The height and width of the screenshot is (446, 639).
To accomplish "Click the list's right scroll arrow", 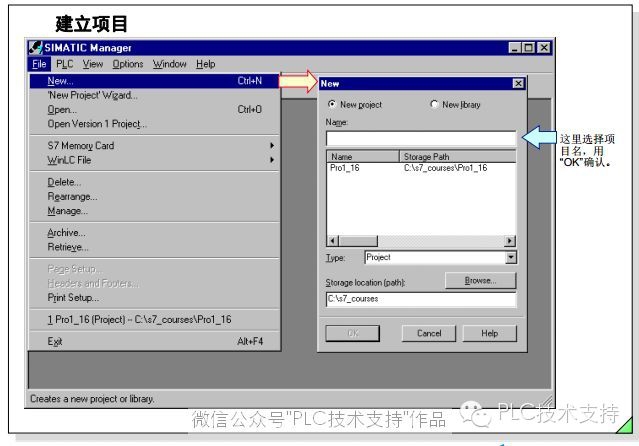I will (510, 241).
